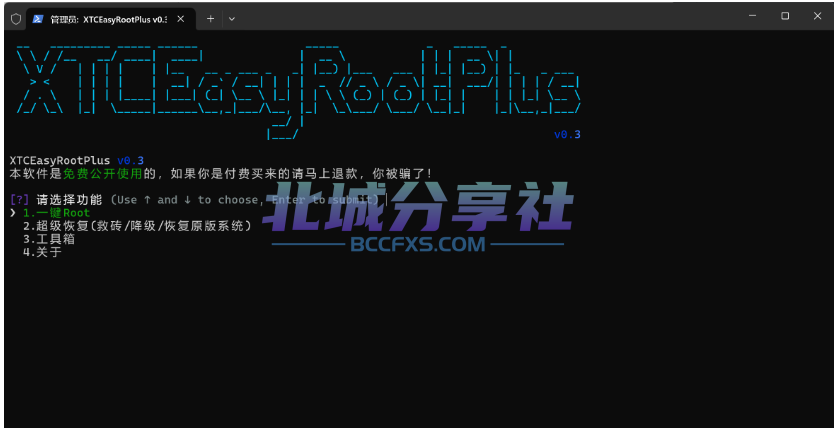Close the terminal window

pos(817,16)
